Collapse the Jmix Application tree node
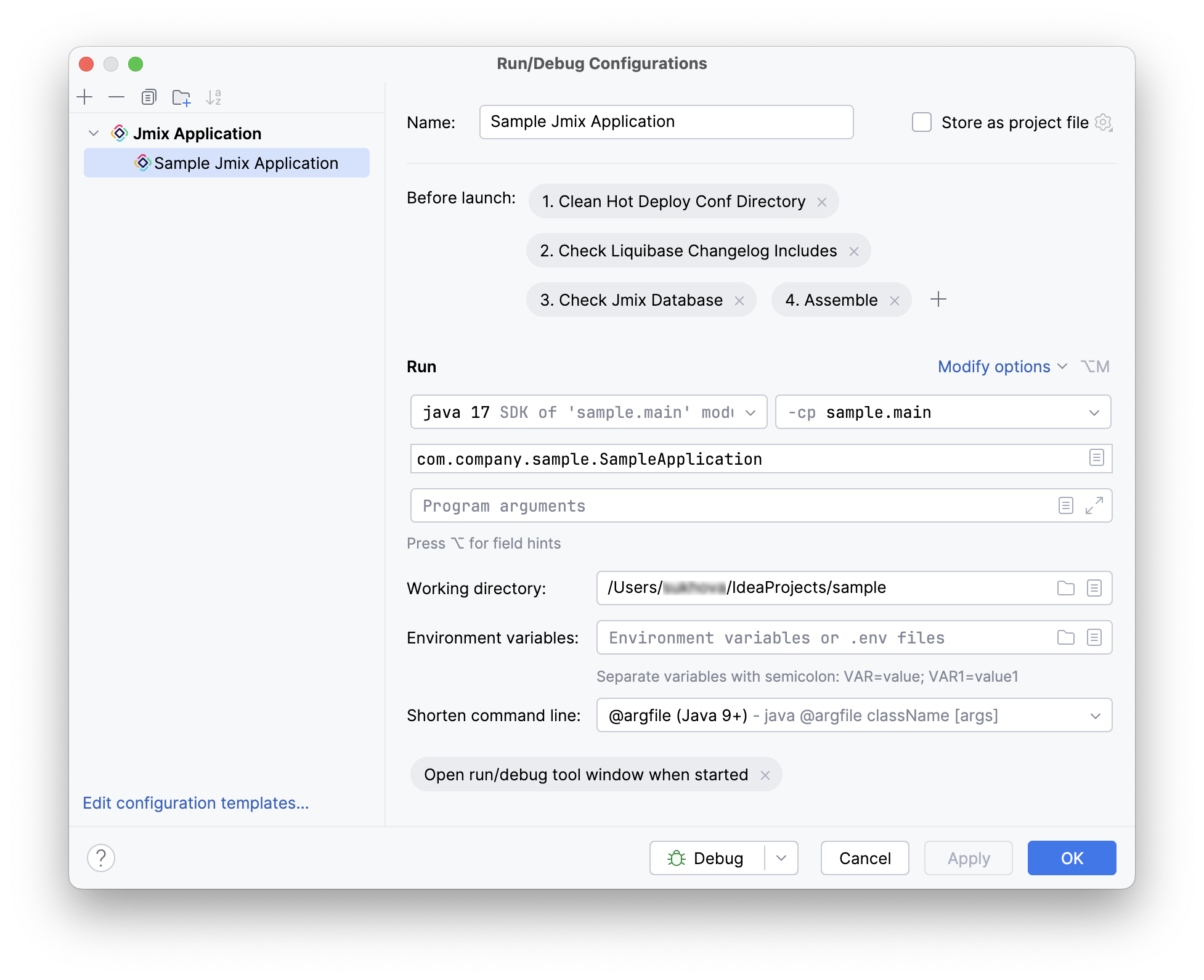The width and height of the screenshot is (1204, 980). pos(94,133)
